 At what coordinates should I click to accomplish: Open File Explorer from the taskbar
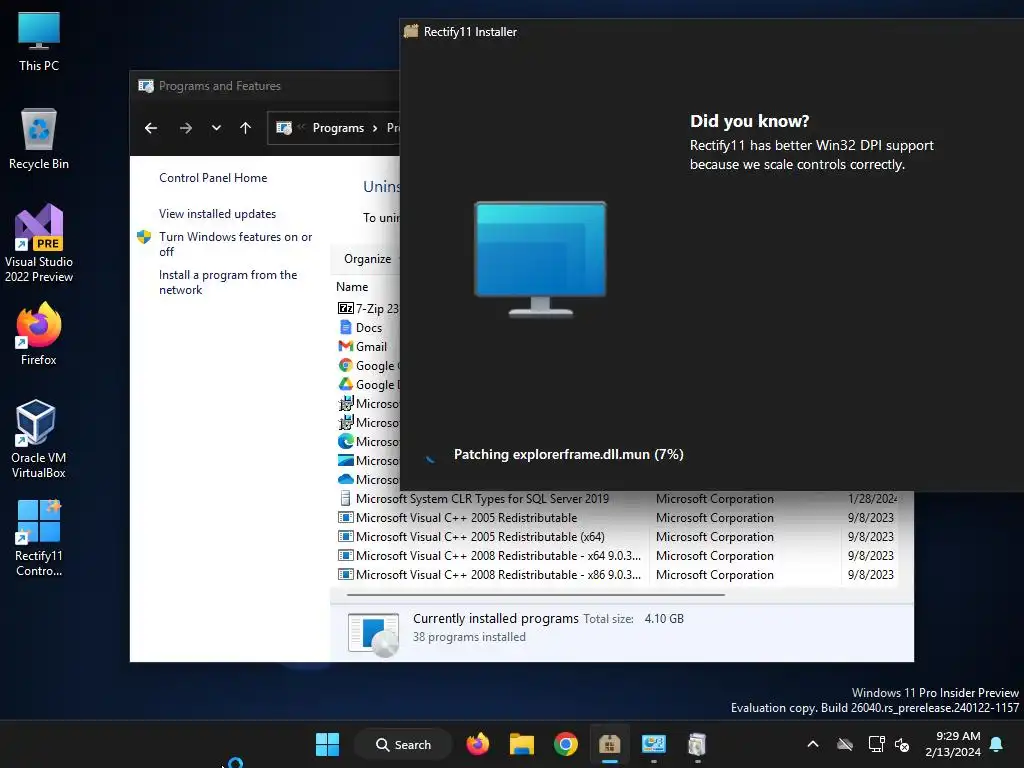coord(522,744)
